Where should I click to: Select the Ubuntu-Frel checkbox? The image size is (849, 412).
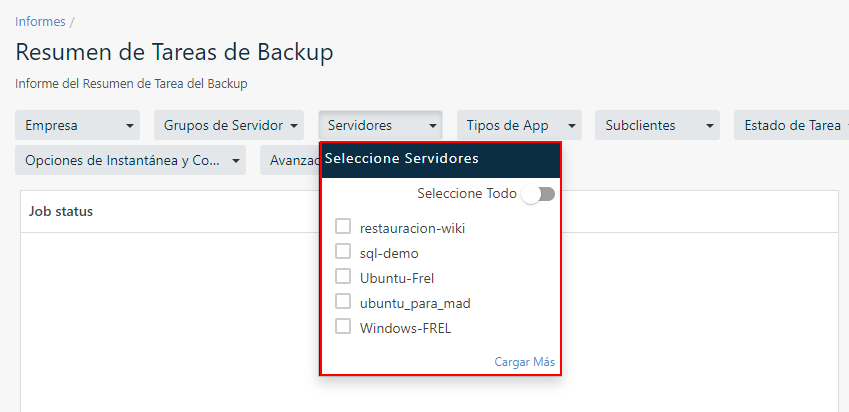point(343,277)
